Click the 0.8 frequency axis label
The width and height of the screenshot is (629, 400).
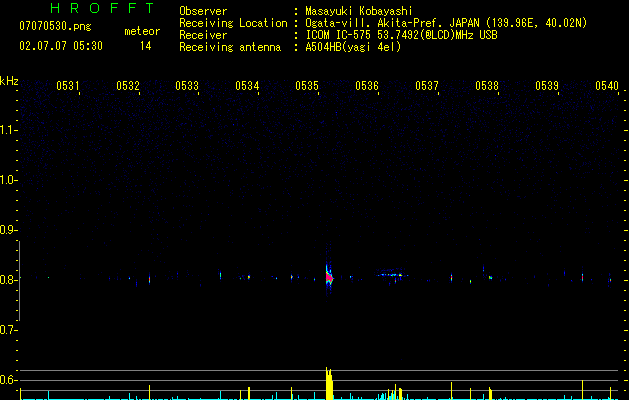tap(8, 280)
